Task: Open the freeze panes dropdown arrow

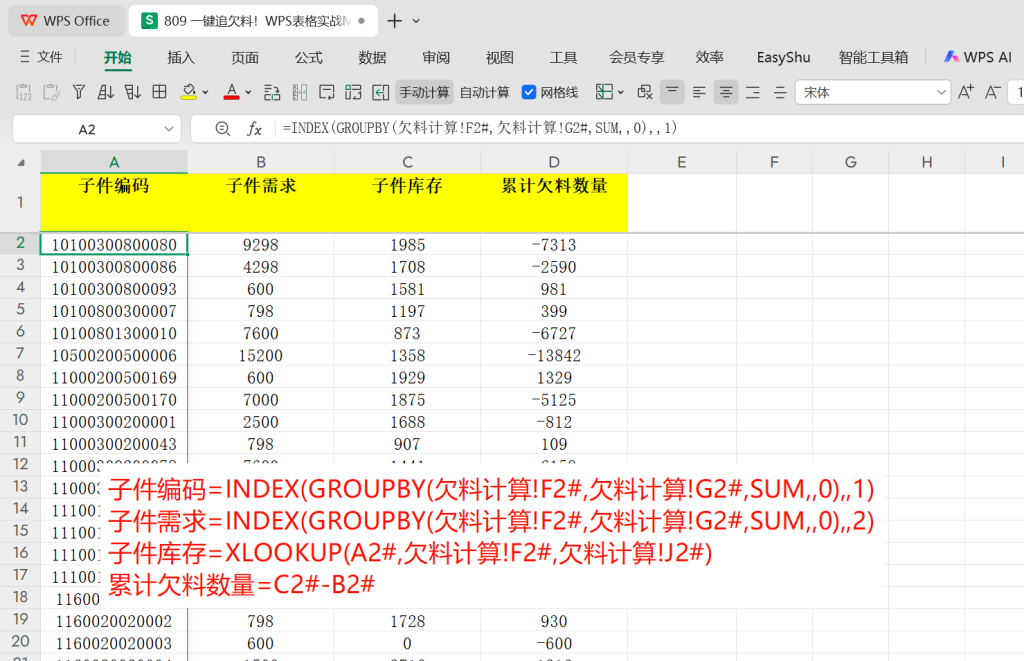Action: pyautogui.click(x=620, y=93)
